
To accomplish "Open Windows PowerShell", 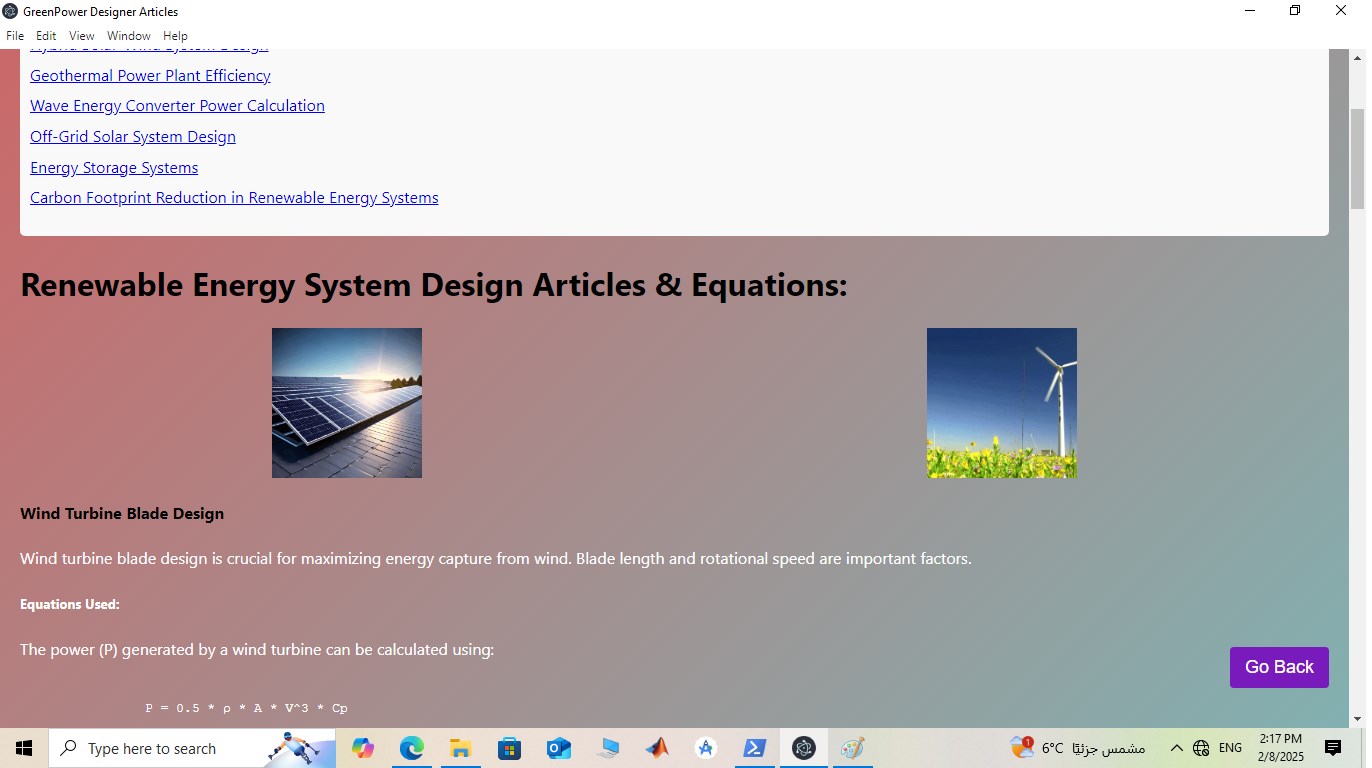I will click(755, 747).
